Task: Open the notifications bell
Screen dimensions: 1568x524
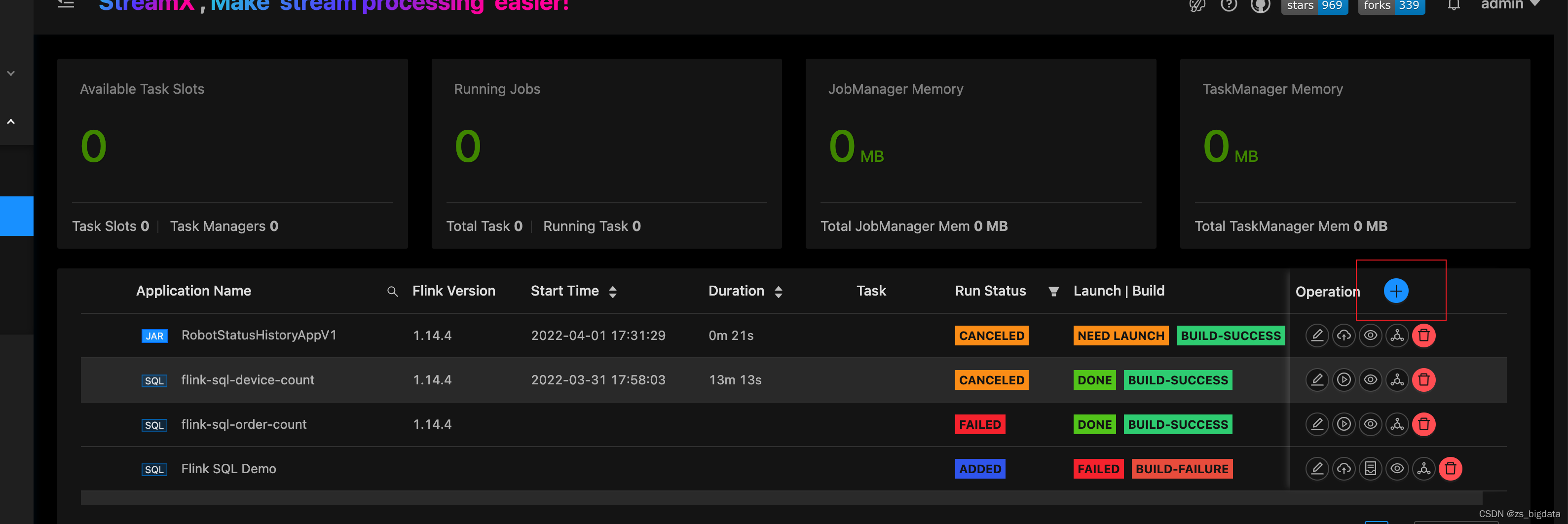Action: coord(1454,5)
